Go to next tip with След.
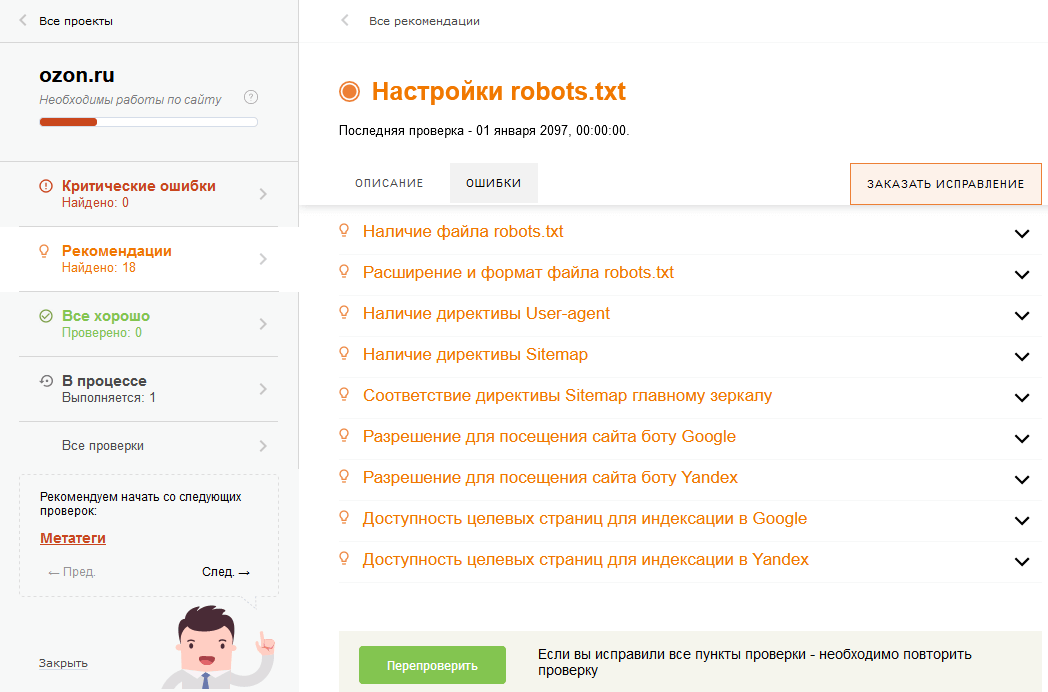The width and height of the screenshot is (1048, 692). pyautogui.click(x=226, y=572)
